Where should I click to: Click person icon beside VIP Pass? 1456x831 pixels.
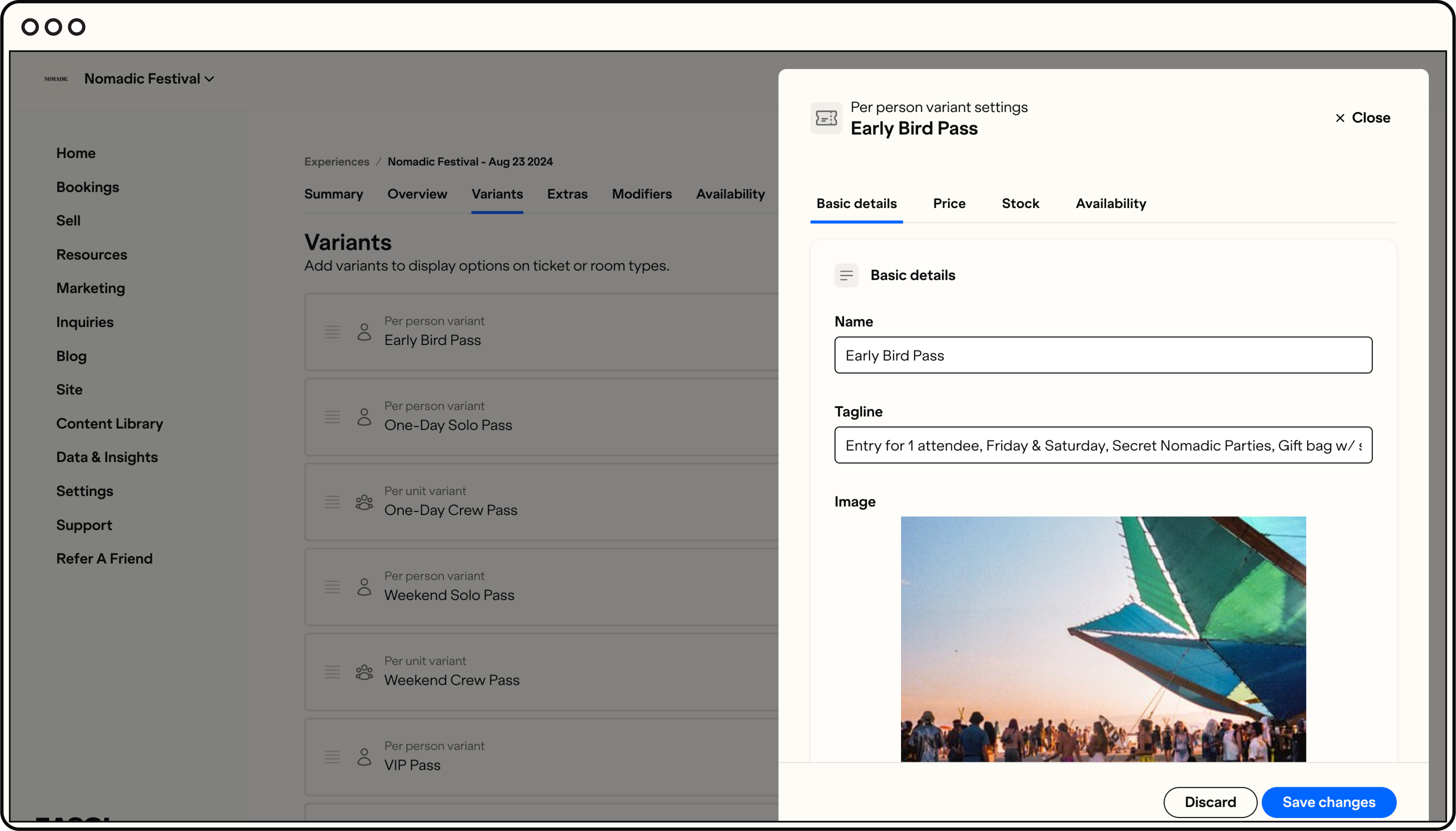coord(364,757)
